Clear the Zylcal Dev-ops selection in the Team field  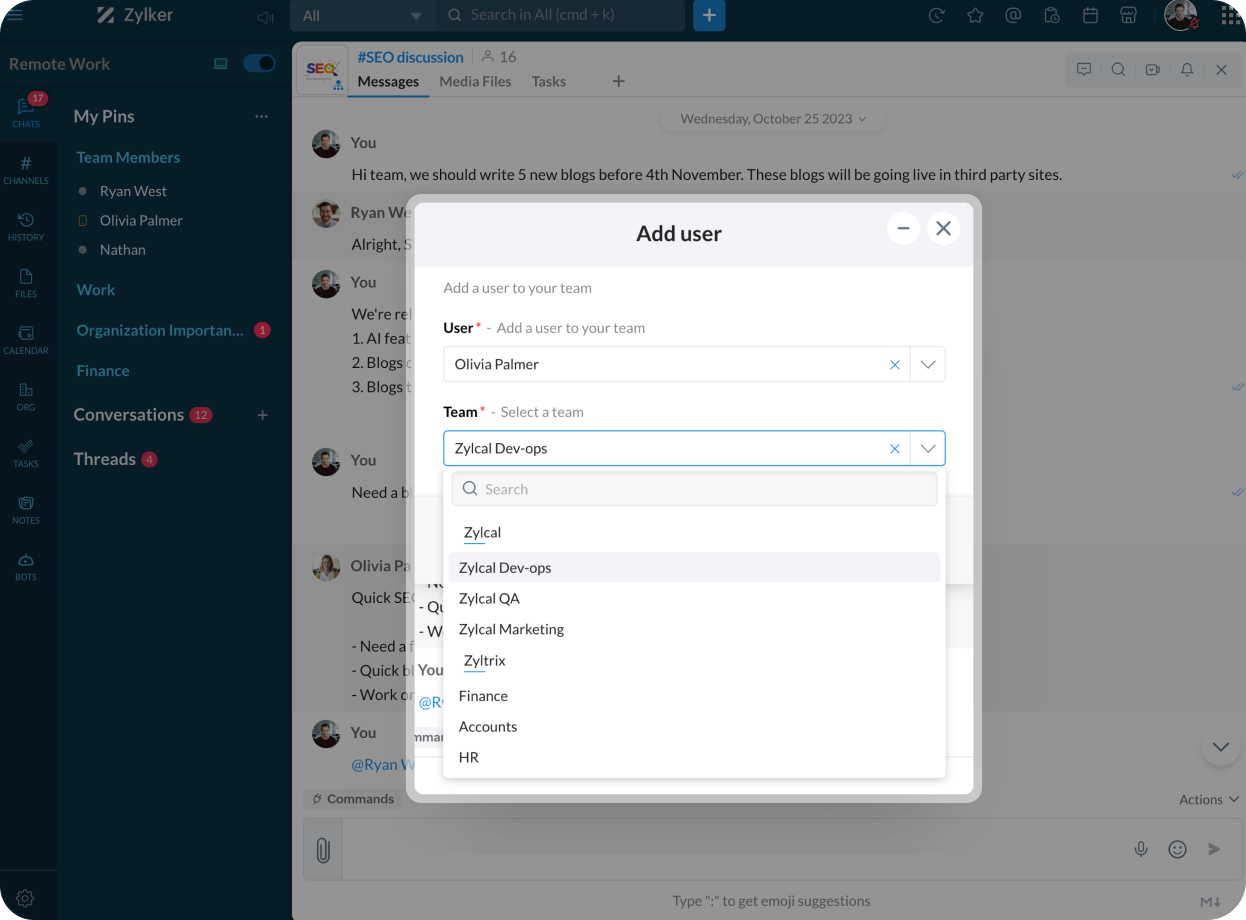point(895,449)
